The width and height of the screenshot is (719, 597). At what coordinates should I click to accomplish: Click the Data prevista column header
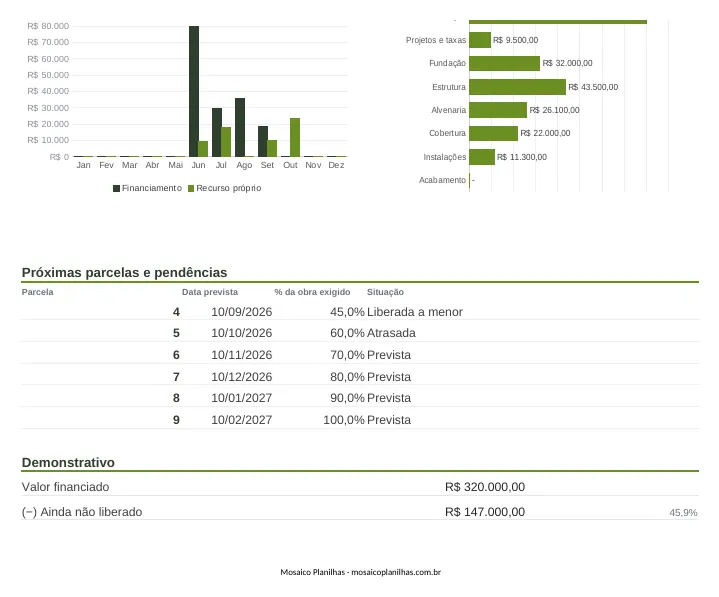click(x=210, y=292)
